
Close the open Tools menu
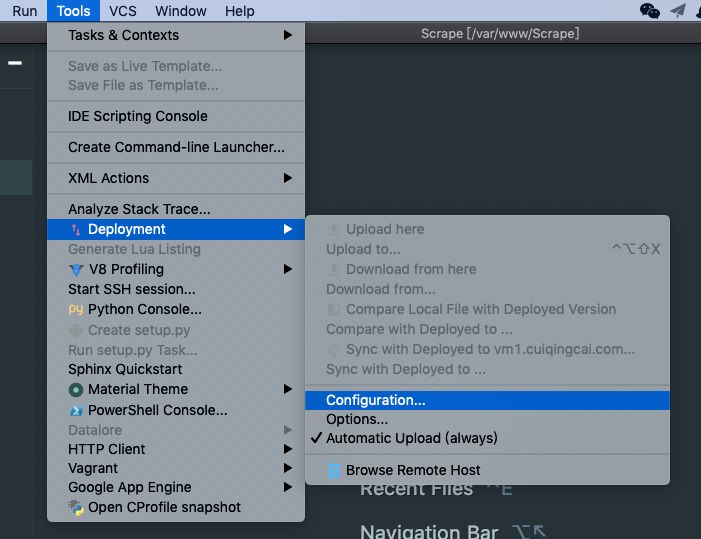tap(73, 11)
